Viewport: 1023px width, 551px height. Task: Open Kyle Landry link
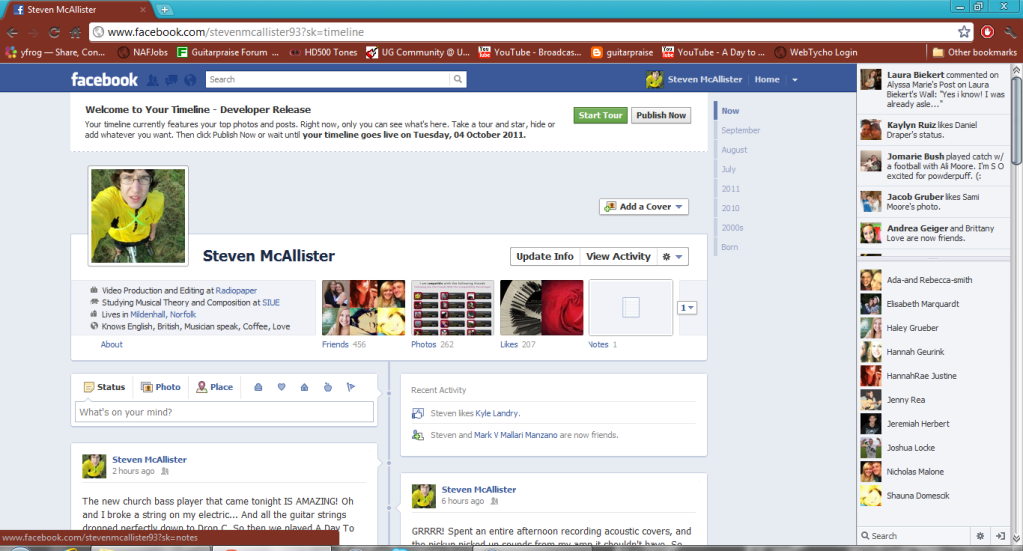[497, 413]
